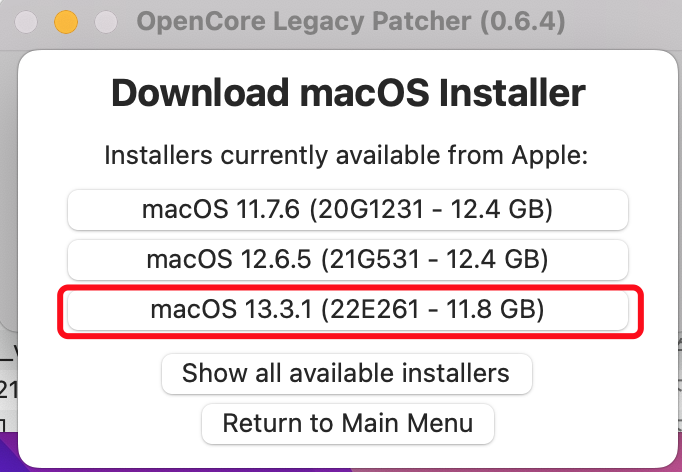Click the OpenCore Legacy Patcher title bar
The height and width of the screenshot is (472, 682).
point(300,21)
